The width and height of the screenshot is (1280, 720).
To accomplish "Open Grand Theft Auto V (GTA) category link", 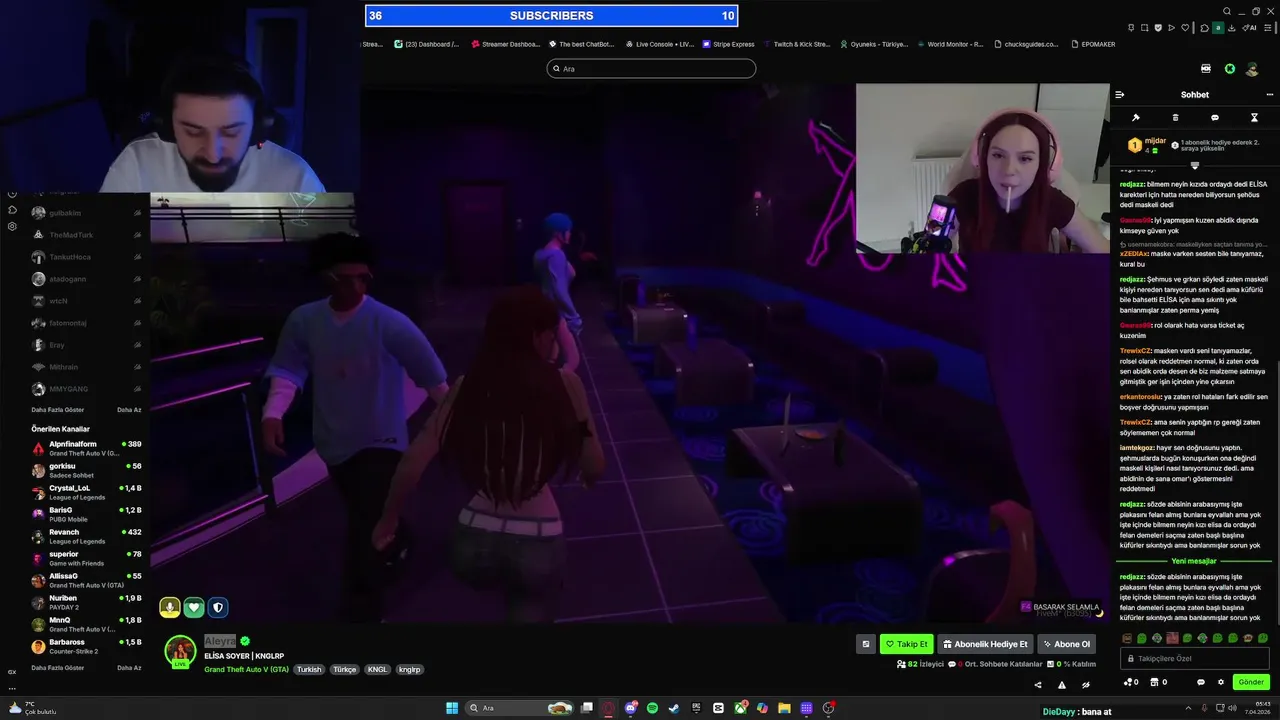I will pos(246,669).
